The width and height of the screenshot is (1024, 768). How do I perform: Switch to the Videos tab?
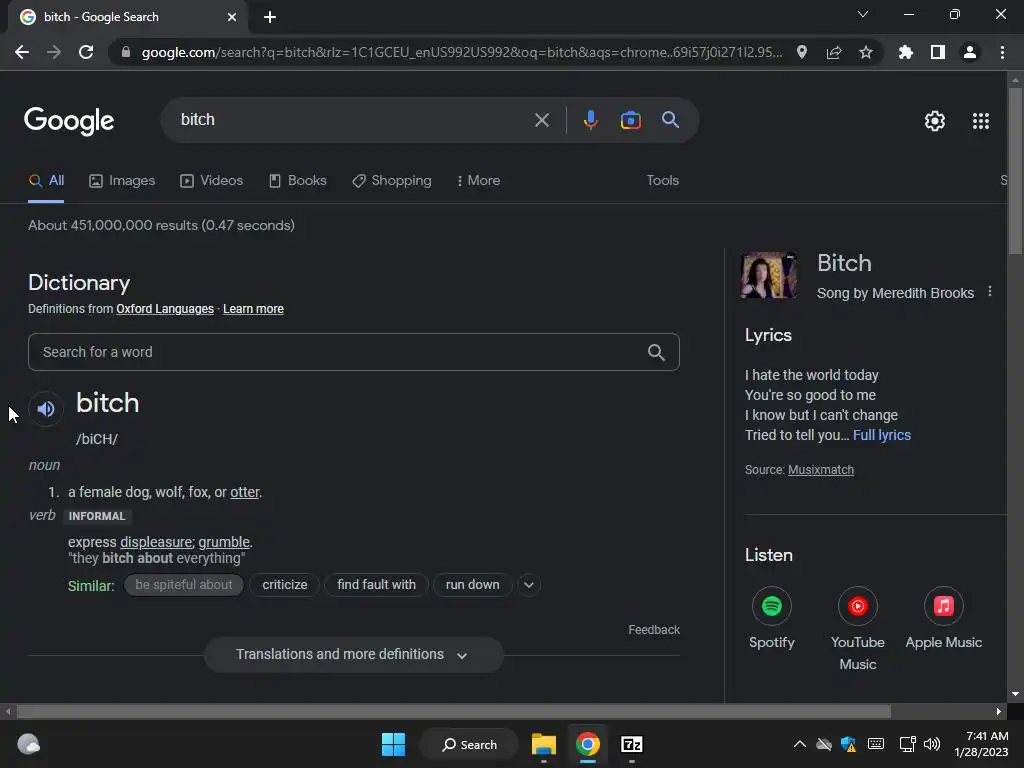212,181
